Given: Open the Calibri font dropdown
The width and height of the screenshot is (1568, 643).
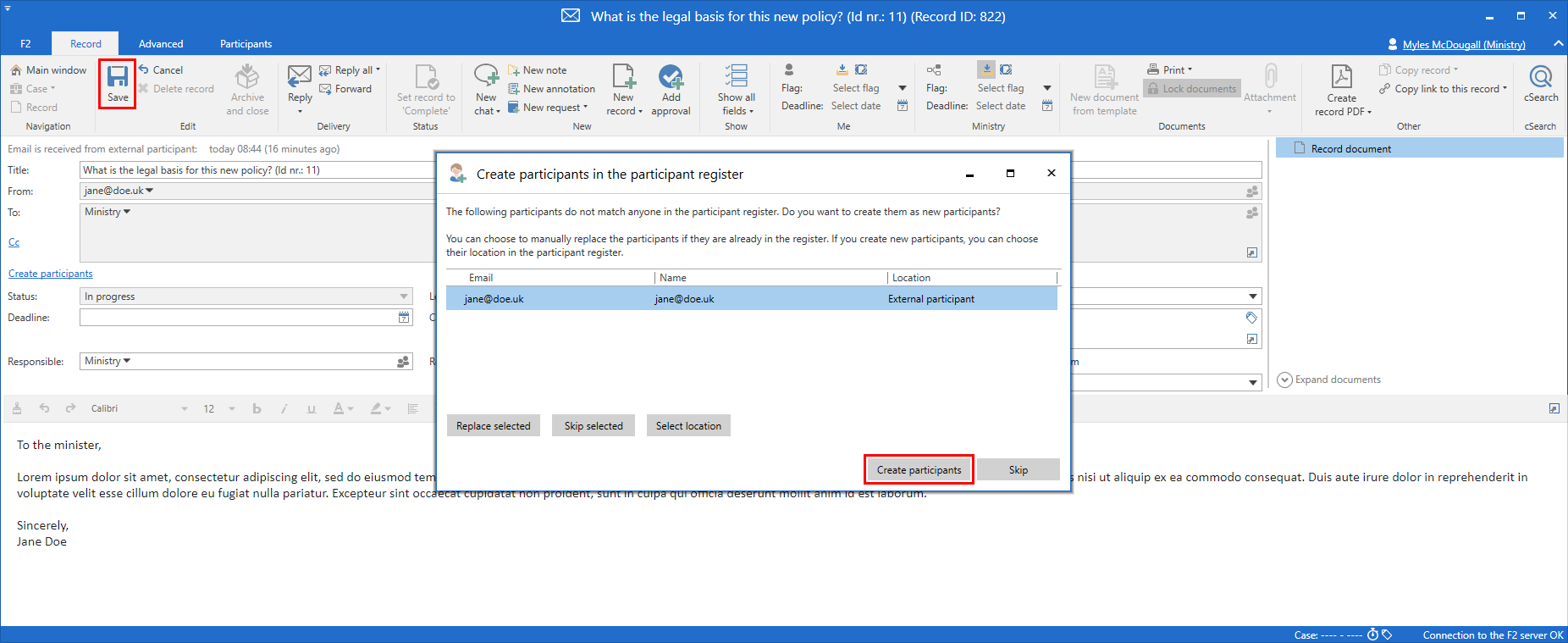Looking at the screenshot, I should [140, 408].
